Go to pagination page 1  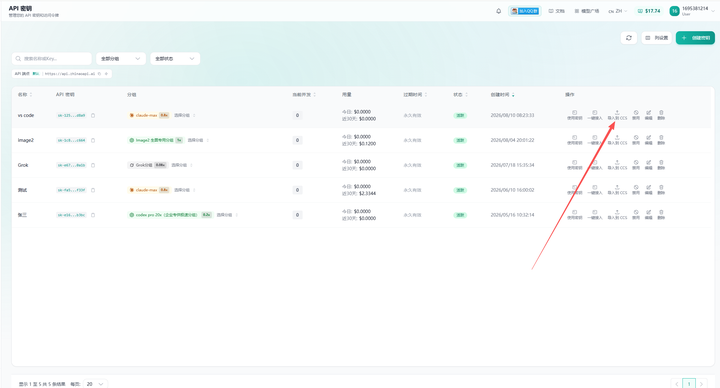pyautogui.click(x=689, y=384)
